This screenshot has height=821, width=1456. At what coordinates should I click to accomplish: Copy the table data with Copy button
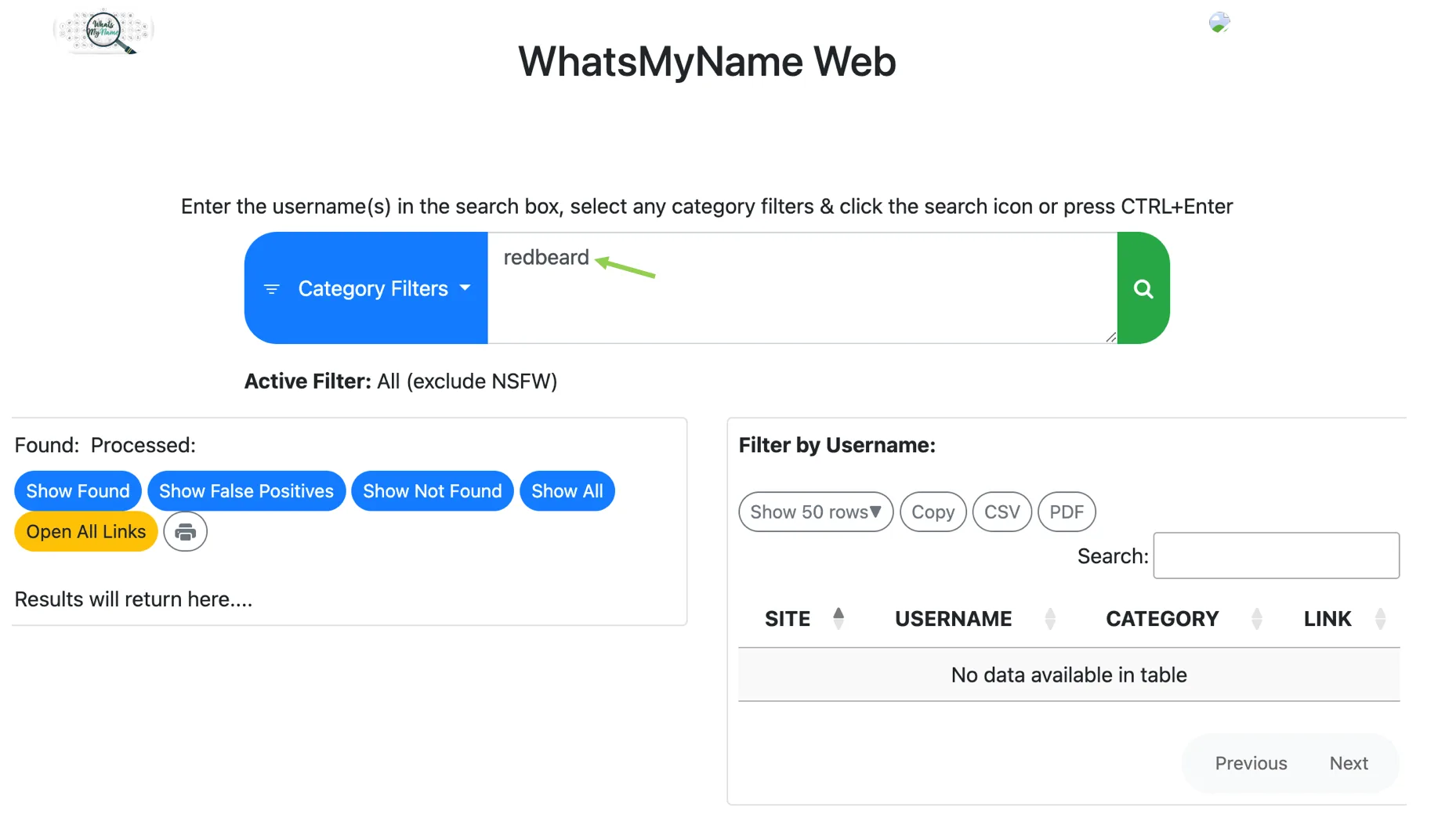coord(933,512)
